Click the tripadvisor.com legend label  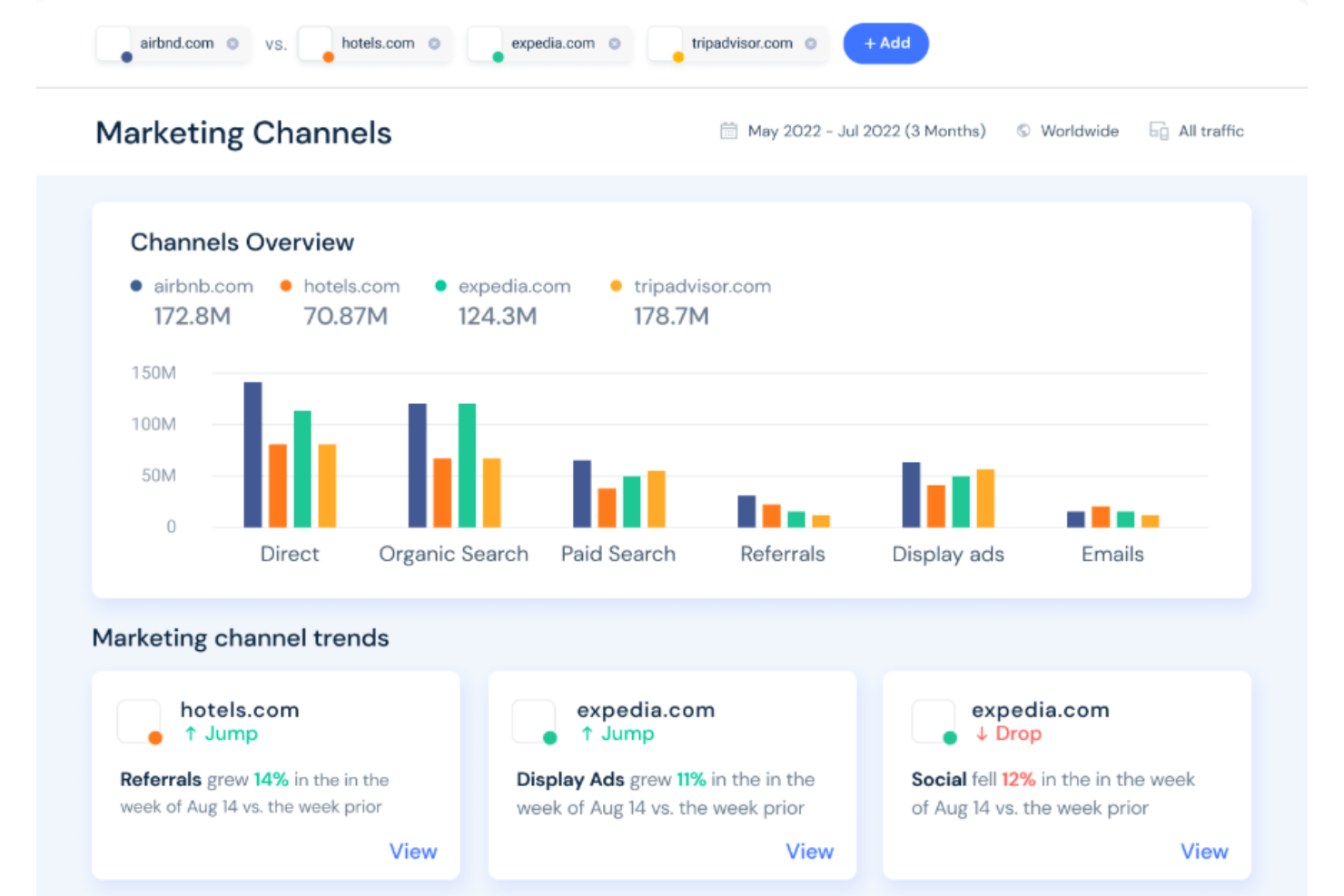pos(702,286)
